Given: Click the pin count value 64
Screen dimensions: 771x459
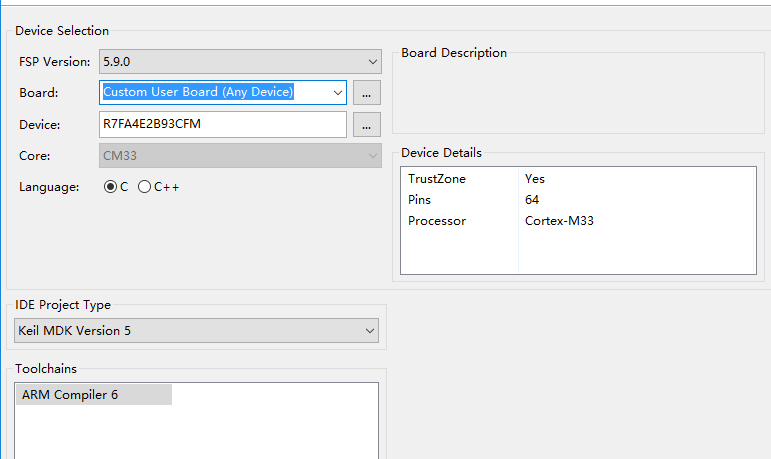Looking at the screenshot, I should pos(532,200).
